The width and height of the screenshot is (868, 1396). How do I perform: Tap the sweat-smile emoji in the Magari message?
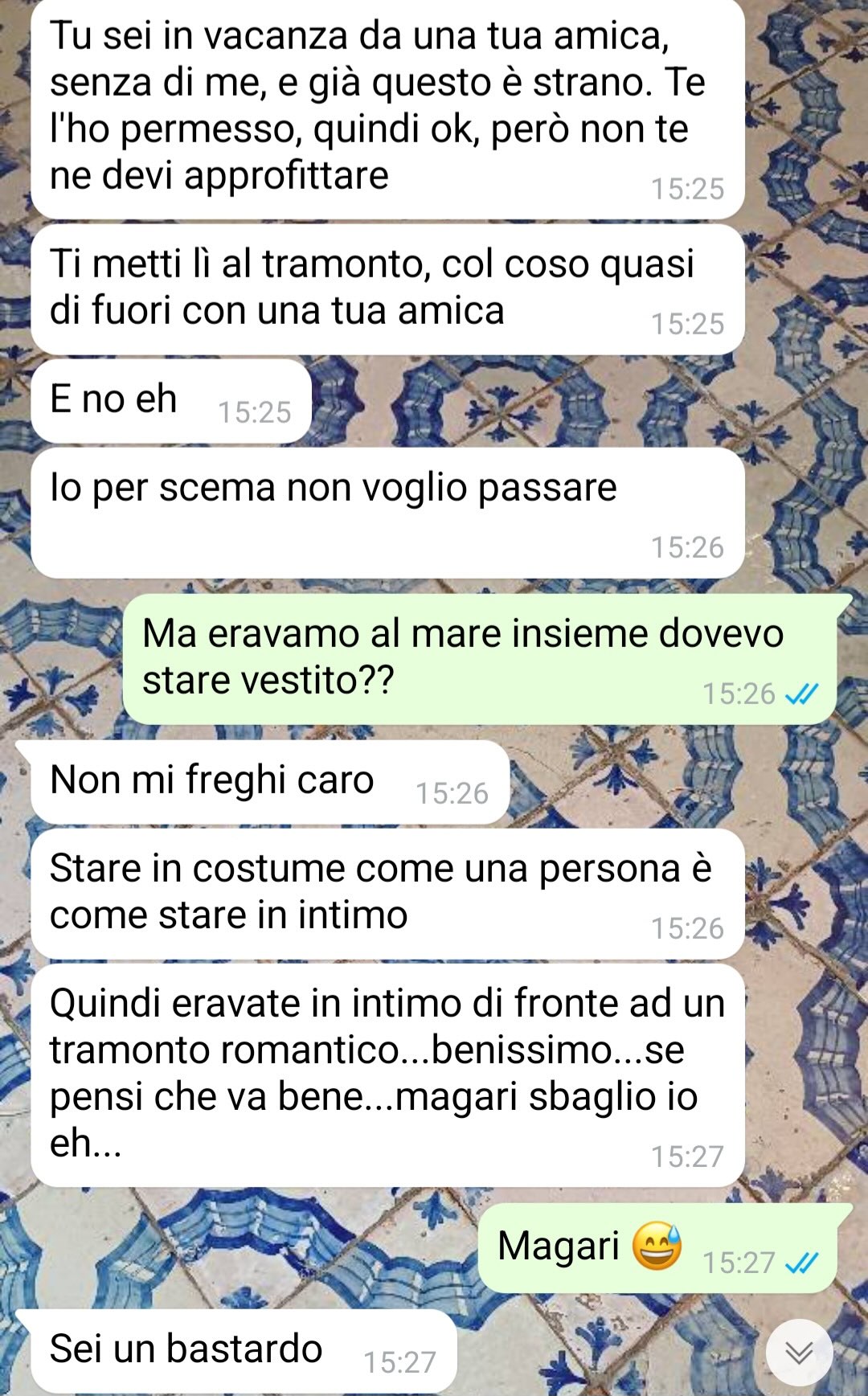pos(657,1247)
